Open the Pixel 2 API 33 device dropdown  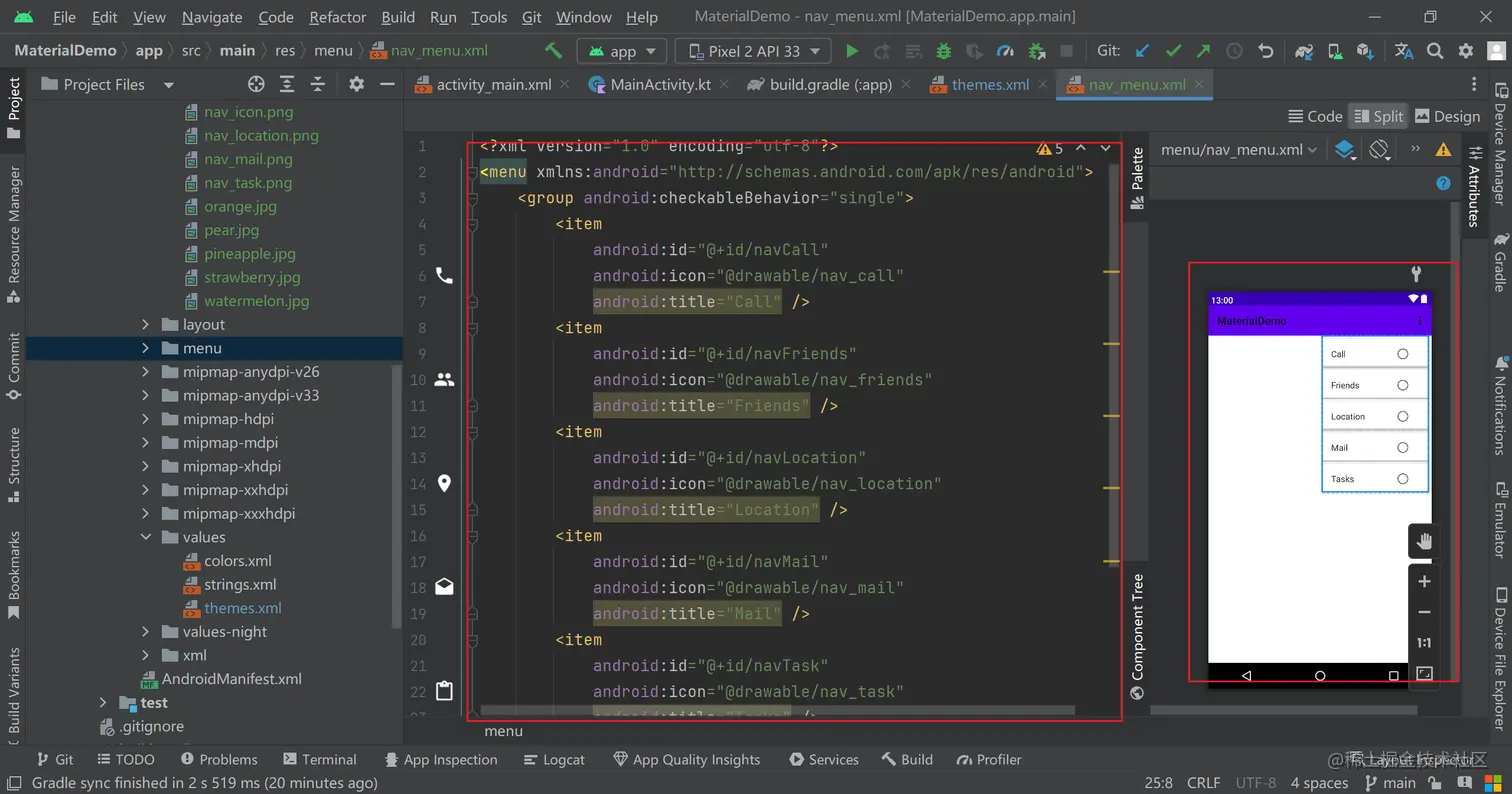pos(753,51)
